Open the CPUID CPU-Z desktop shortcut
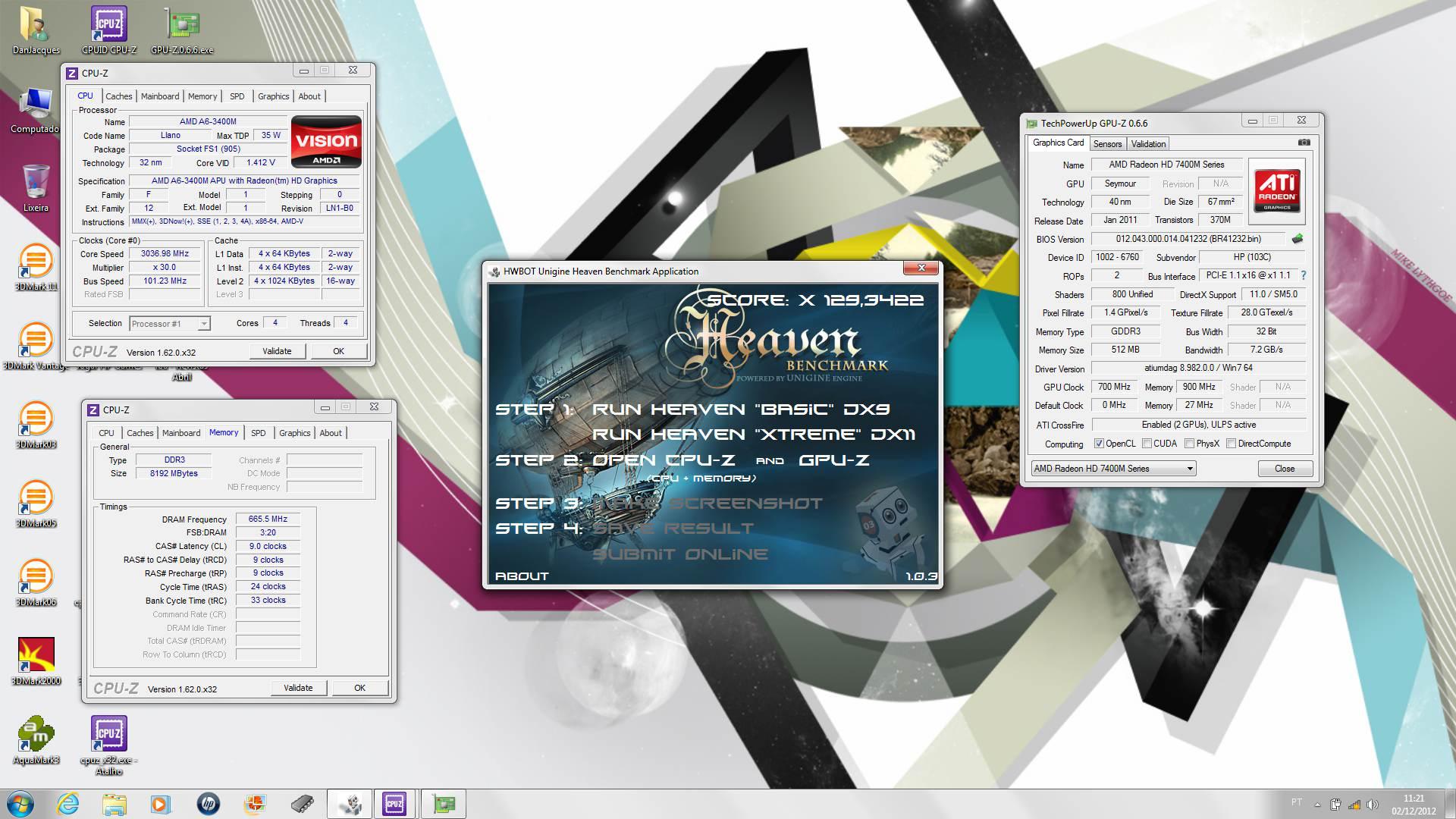This screenshot has width=1456, height=819. click(109, 30)
